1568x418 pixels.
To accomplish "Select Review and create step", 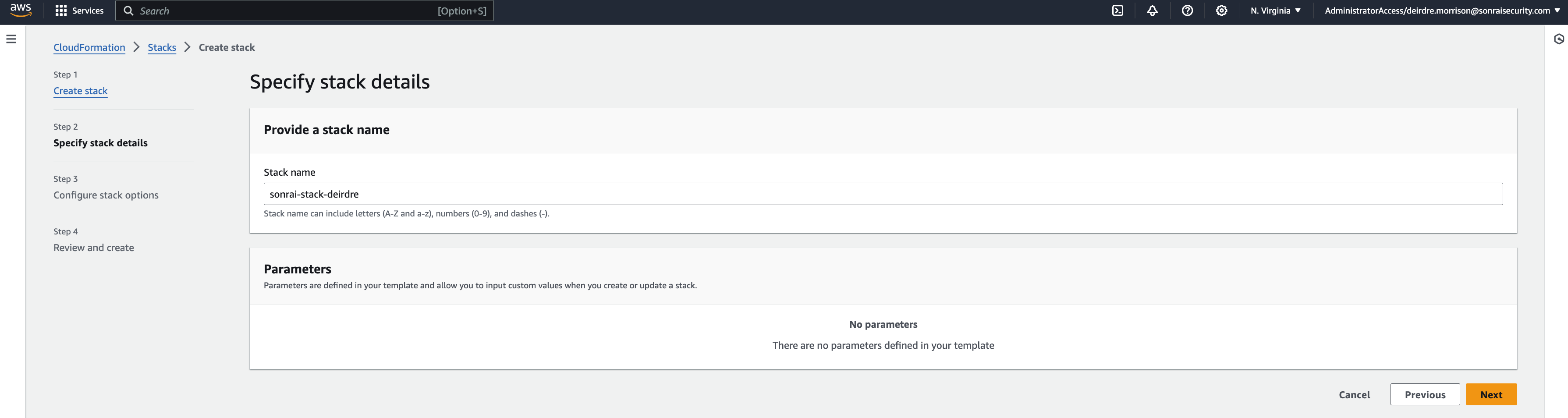I will pyautogui.click(x=94, y=248).
